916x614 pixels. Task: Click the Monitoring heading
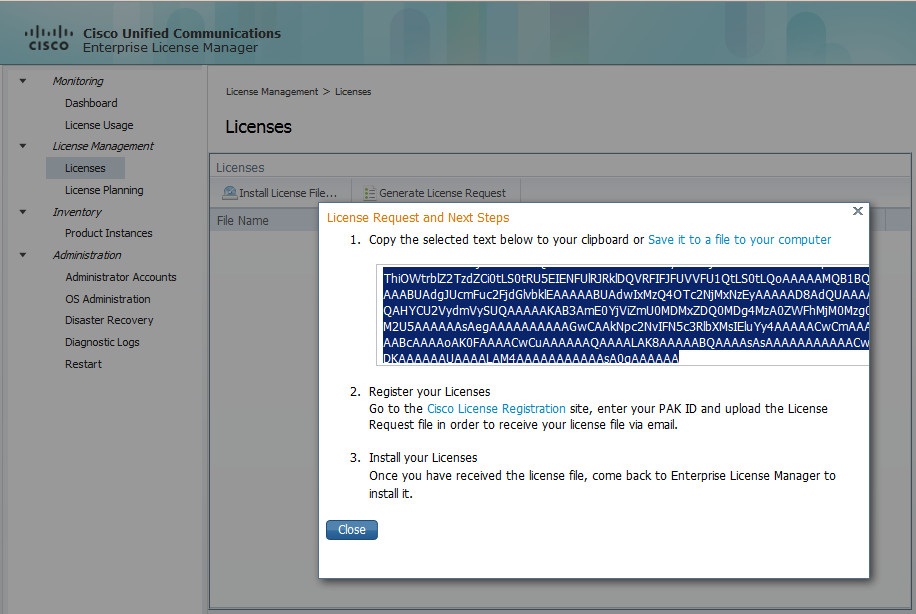click(78, 81)
